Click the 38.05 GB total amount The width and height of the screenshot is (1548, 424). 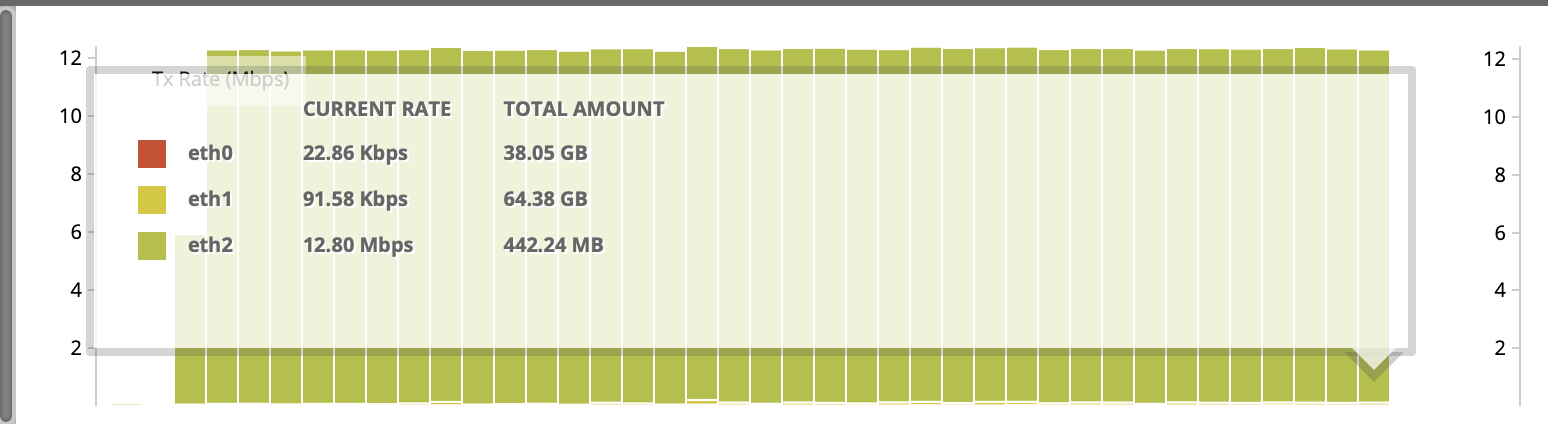[x=545, y=155]
